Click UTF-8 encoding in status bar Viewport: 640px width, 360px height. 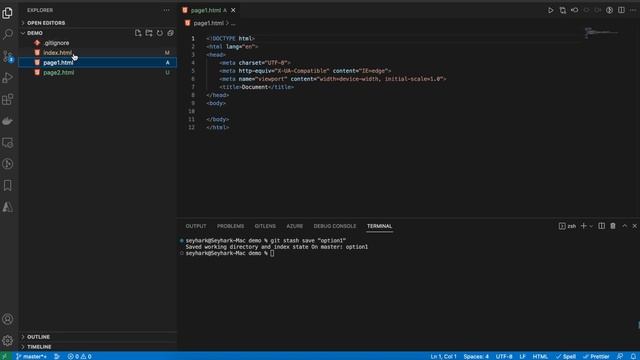tap(504, 356)
